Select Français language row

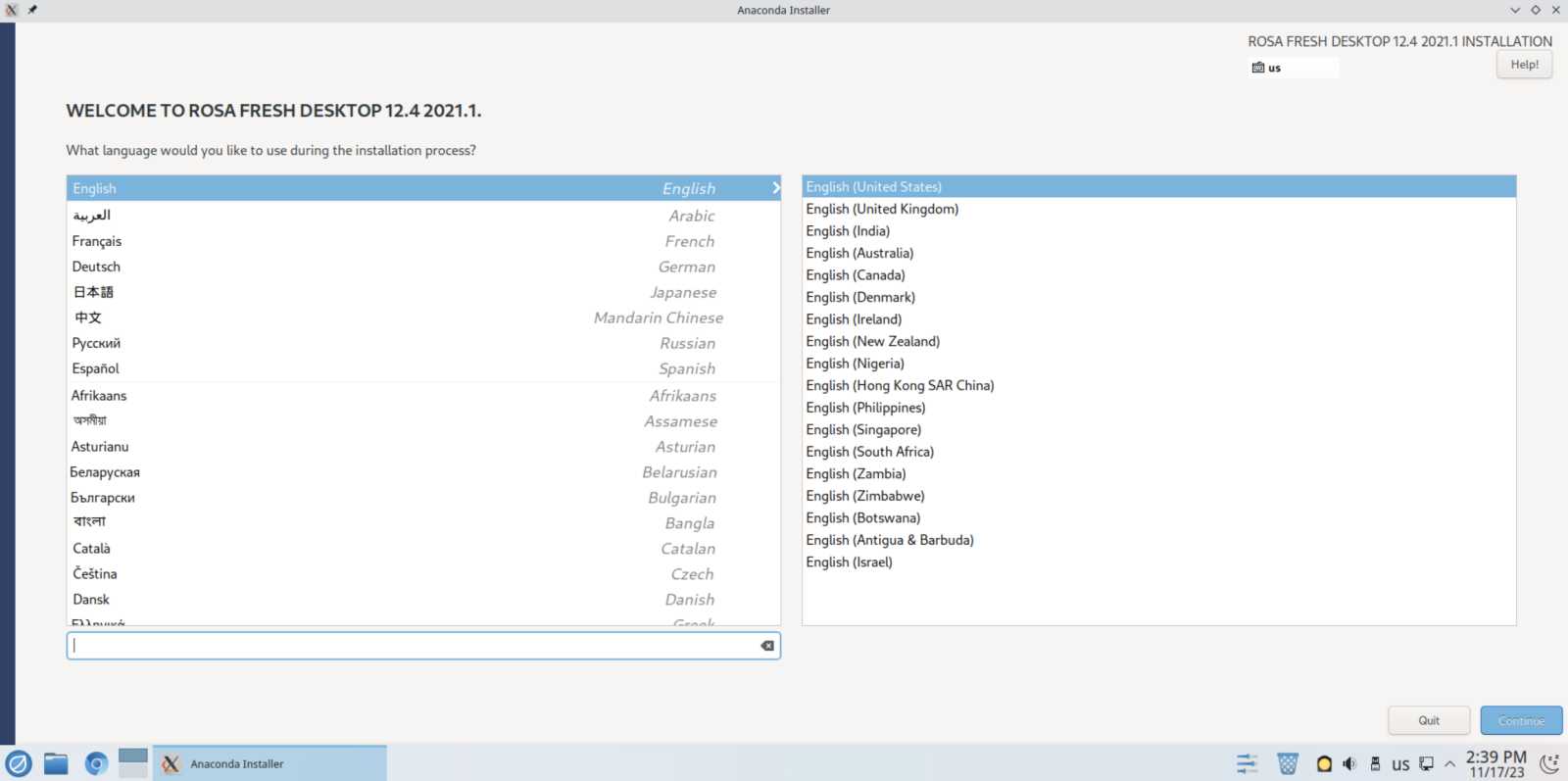tap(423, 241)
